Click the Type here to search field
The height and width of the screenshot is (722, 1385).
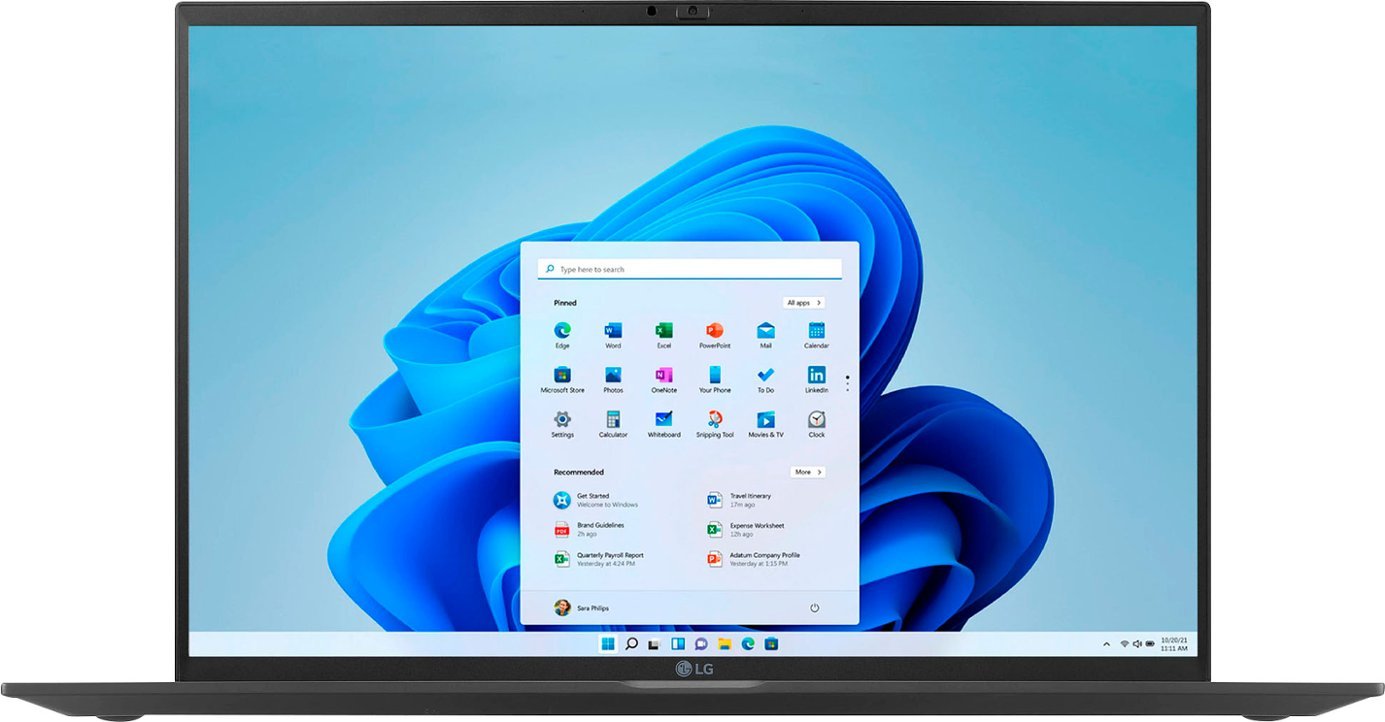tap(690, 269)
